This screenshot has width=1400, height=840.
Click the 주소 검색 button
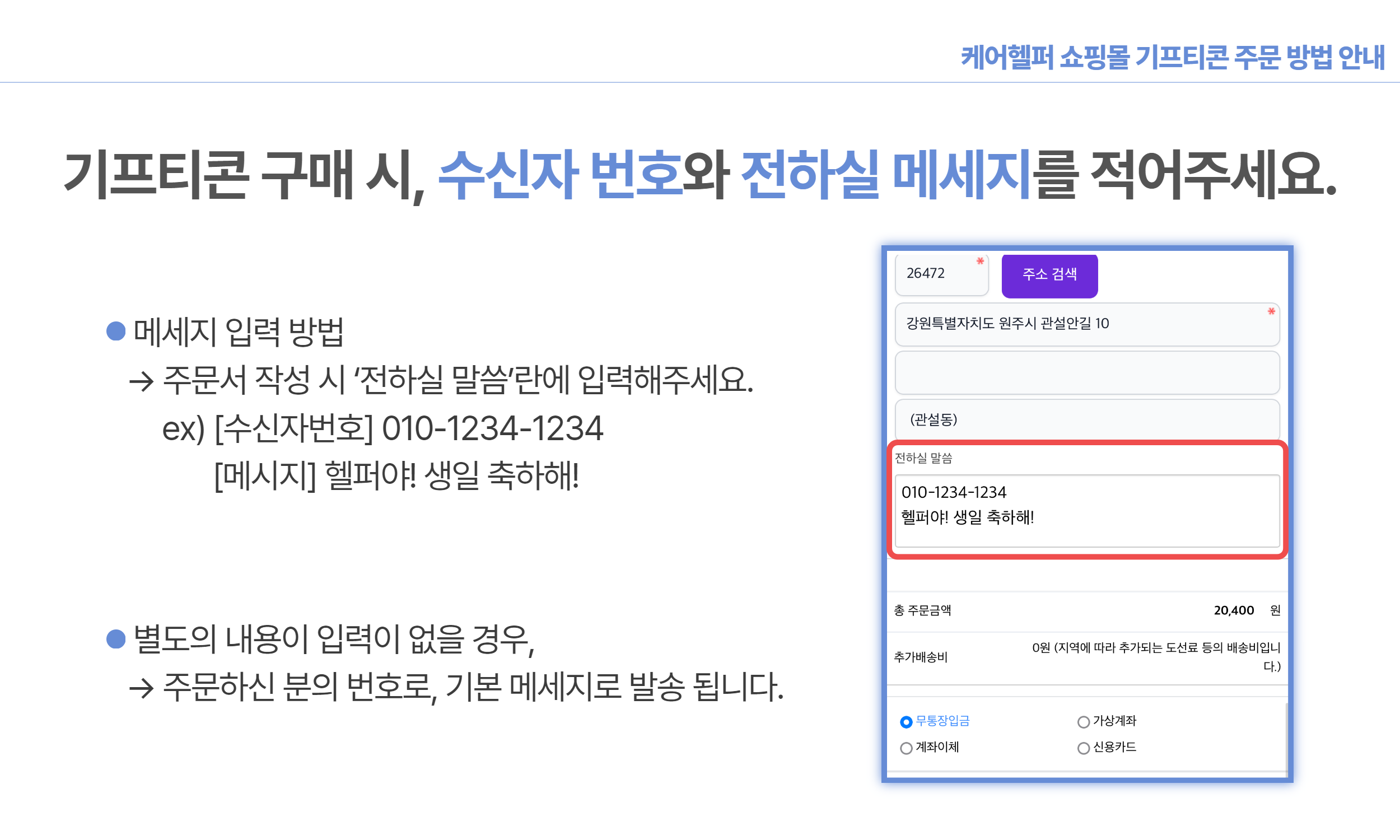coord(1049,275)
